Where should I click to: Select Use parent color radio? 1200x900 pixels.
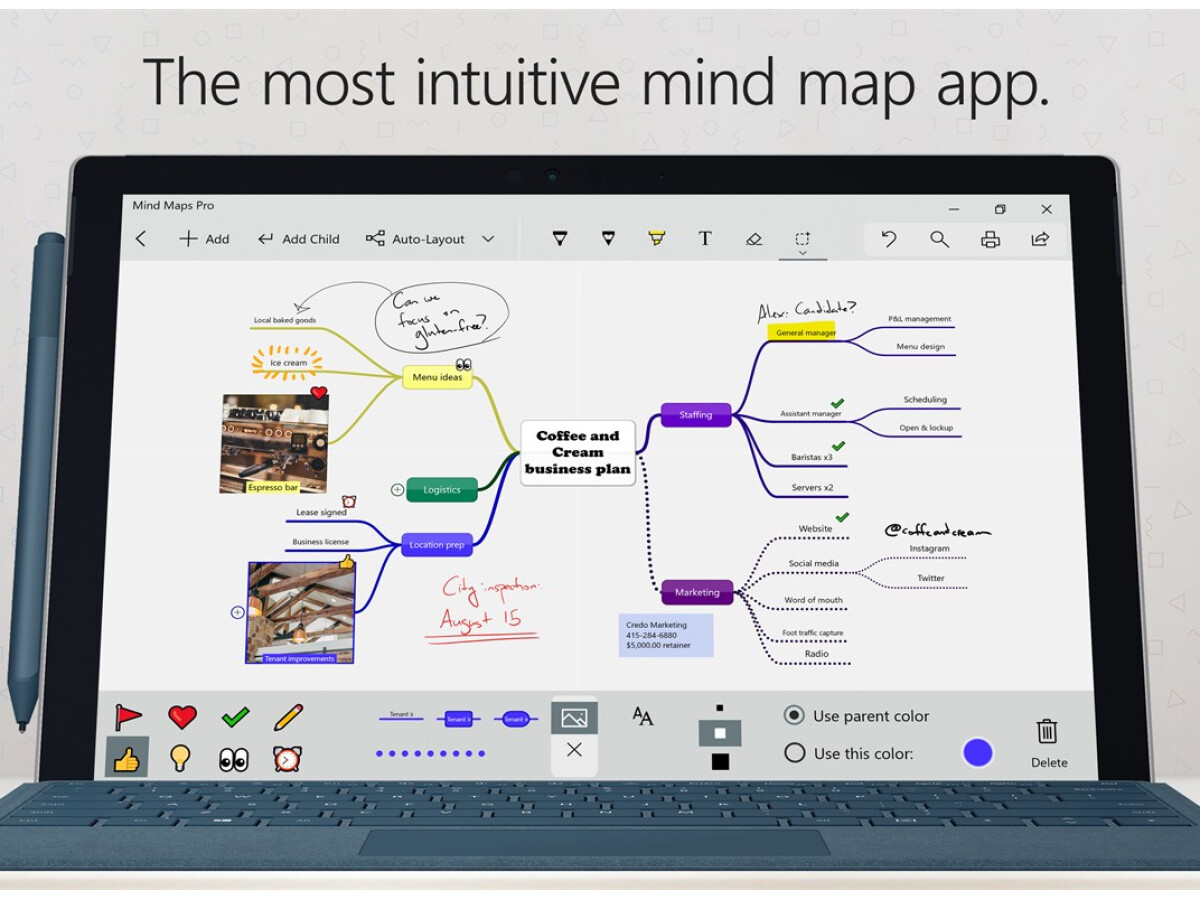[794, 715]
